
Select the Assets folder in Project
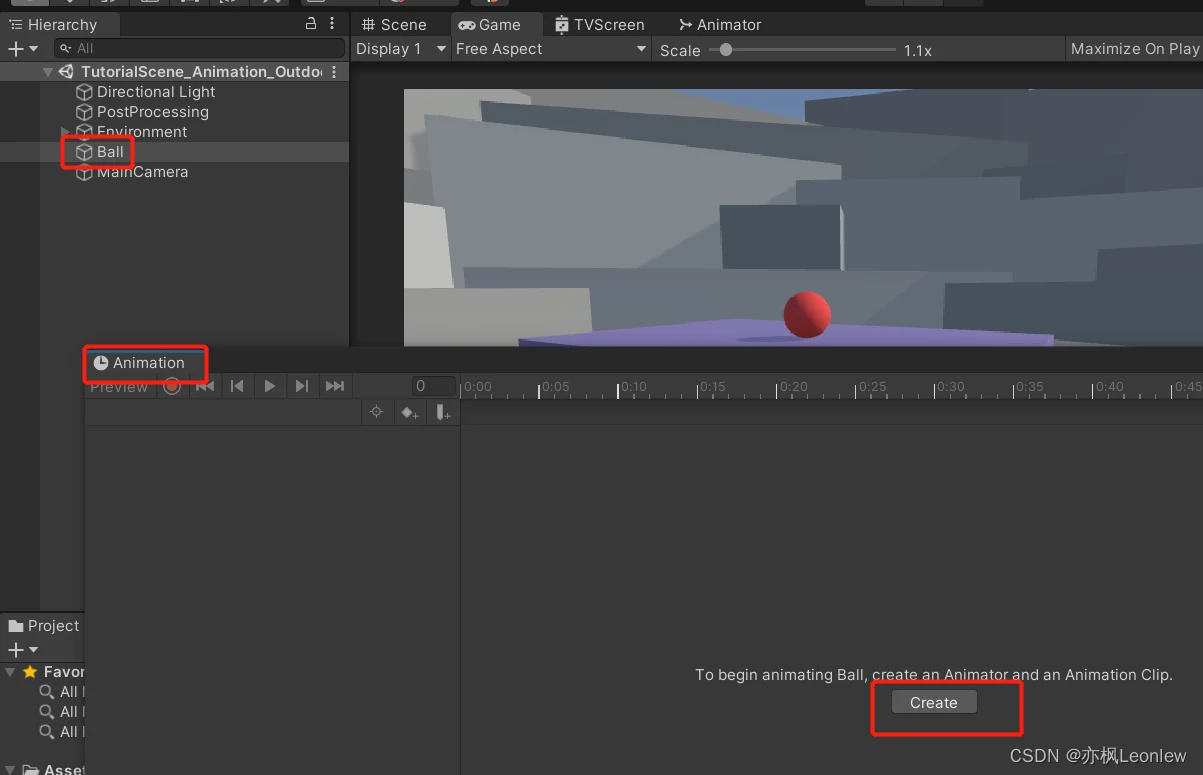55,769
